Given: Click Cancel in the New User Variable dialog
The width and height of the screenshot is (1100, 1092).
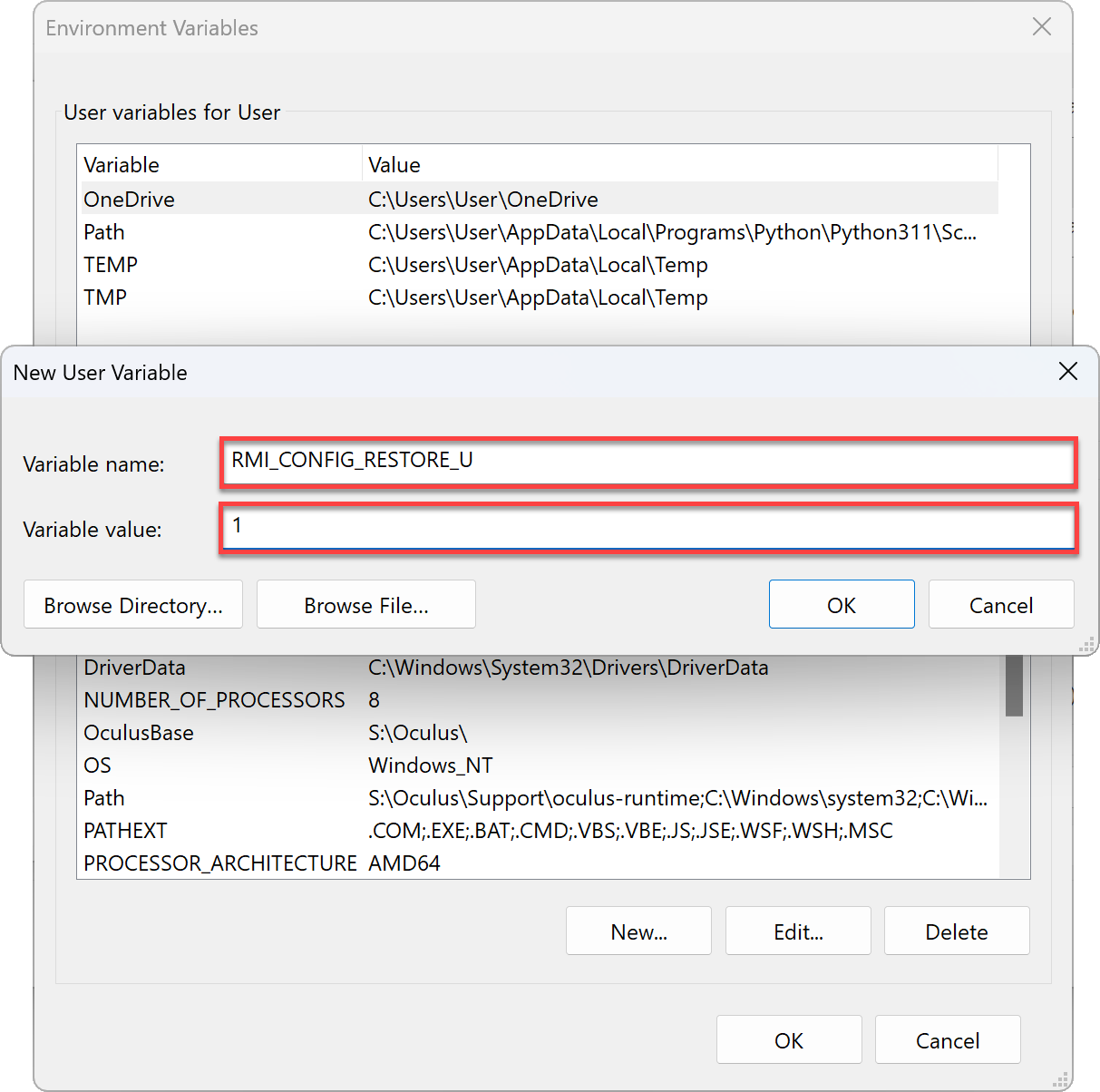Looking at the screenshot, I should [1000, 604].
